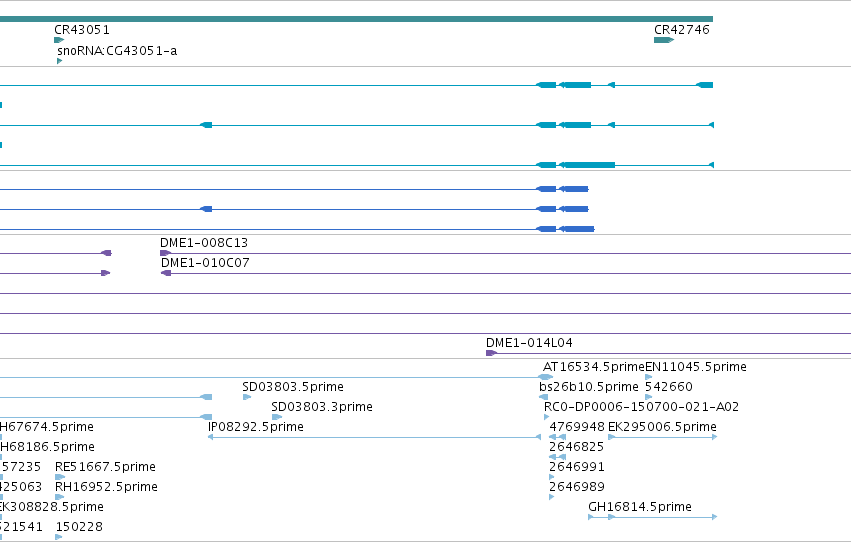Viewport: 851px width, 542px height.
Task: Click the 542660 EST label
Action: tap(669, 387)
